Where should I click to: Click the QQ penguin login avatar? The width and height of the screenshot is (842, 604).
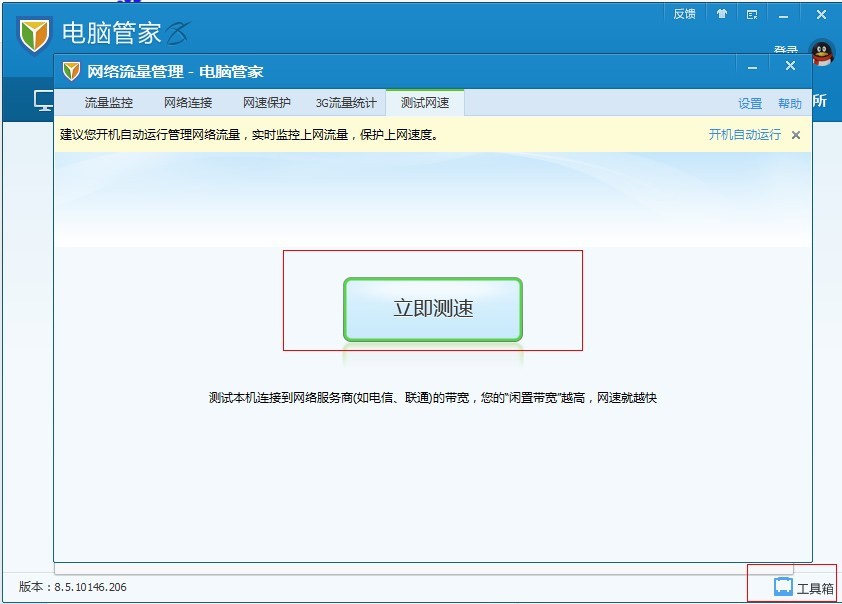coord(822,54)
